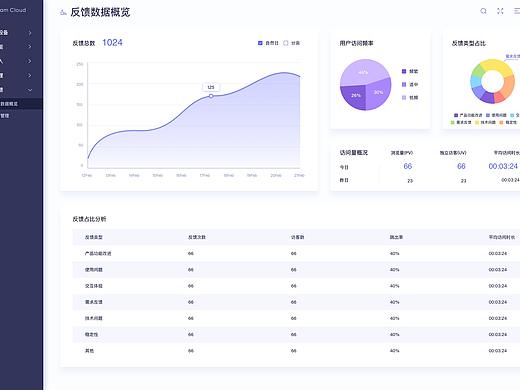Click the 今日 row label in 访问量概况
Screen dimensions: 520x390
(344, 167)
